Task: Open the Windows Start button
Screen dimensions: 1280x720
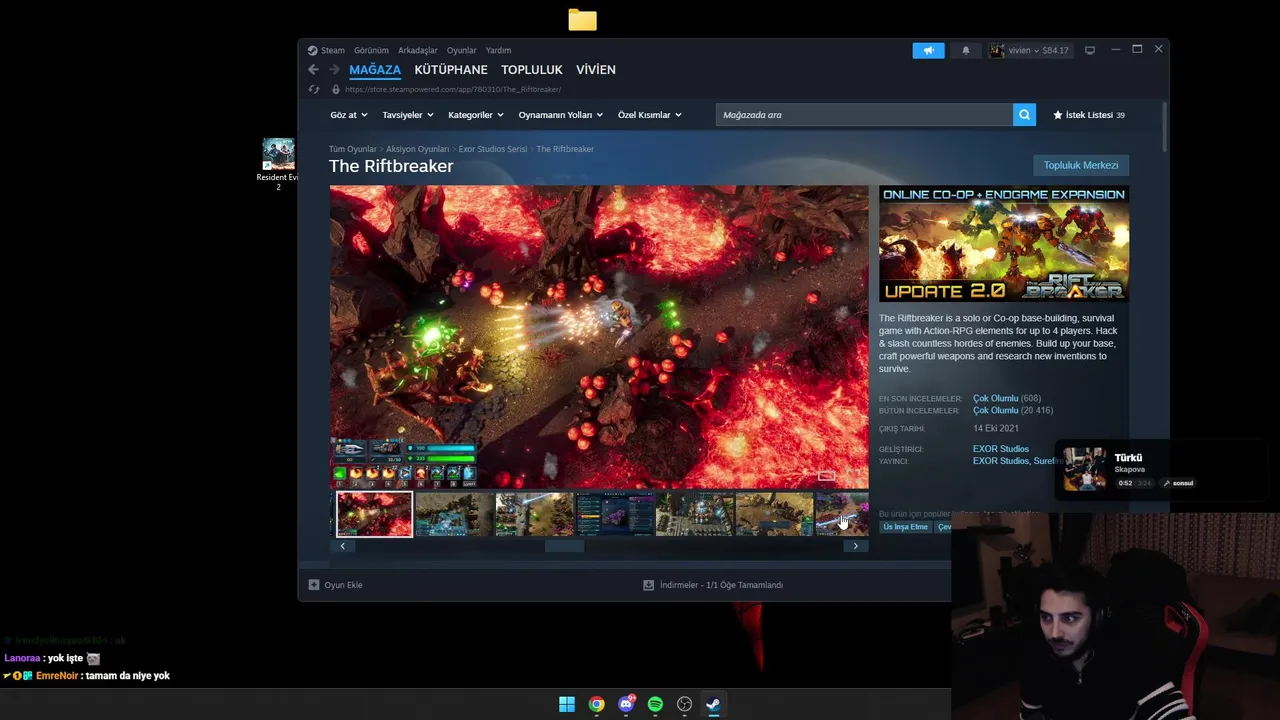Action: click(x=567, y=704)
